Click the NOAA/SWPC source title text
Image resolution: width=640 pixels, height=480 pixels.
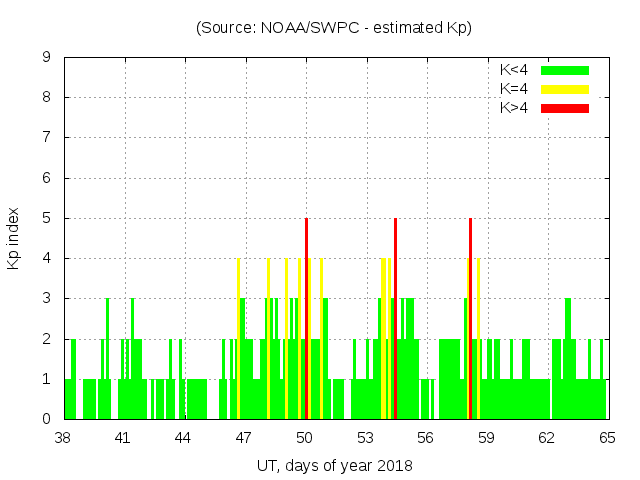click(333, 28)
